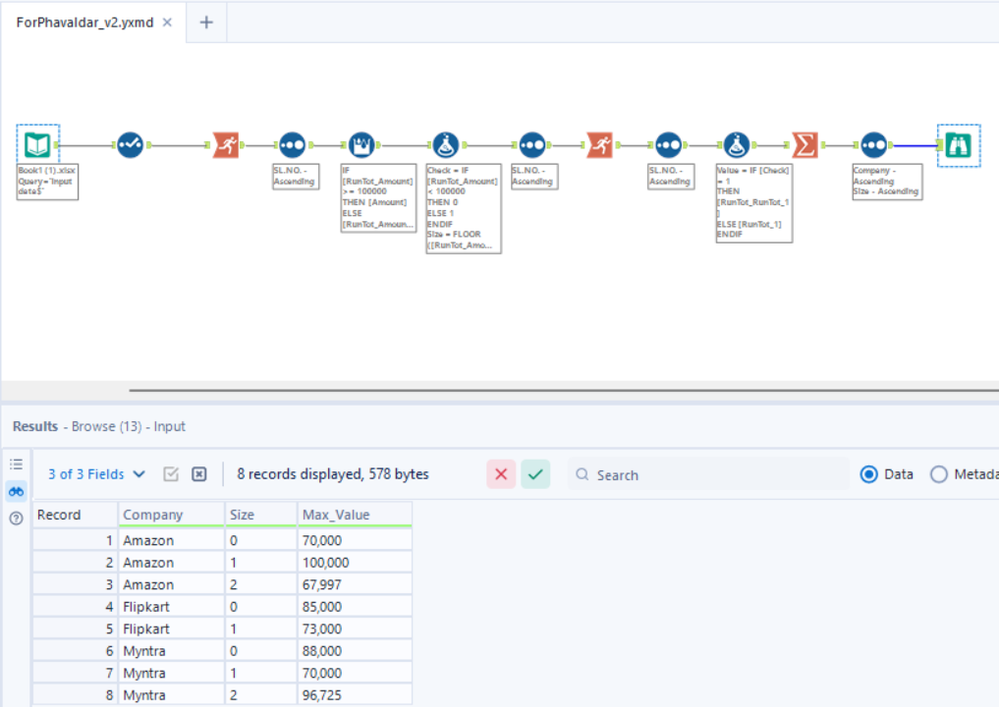Click the magnifier icon in Search box
Viewport: 999px width, 707px height.
(x=582, y=474)
